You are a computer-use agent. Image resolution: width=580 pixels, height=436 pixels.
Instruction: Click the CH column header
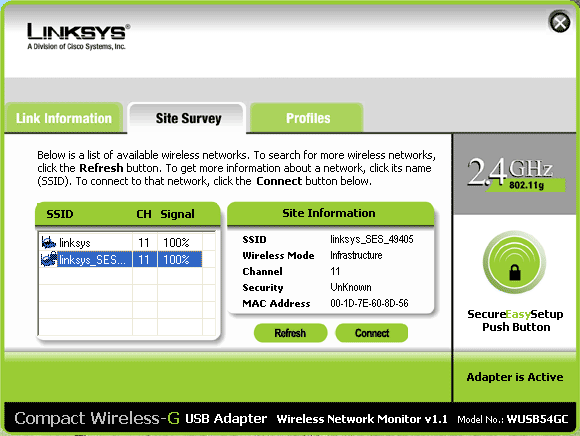pyautogui.click(x=144, y=214)
